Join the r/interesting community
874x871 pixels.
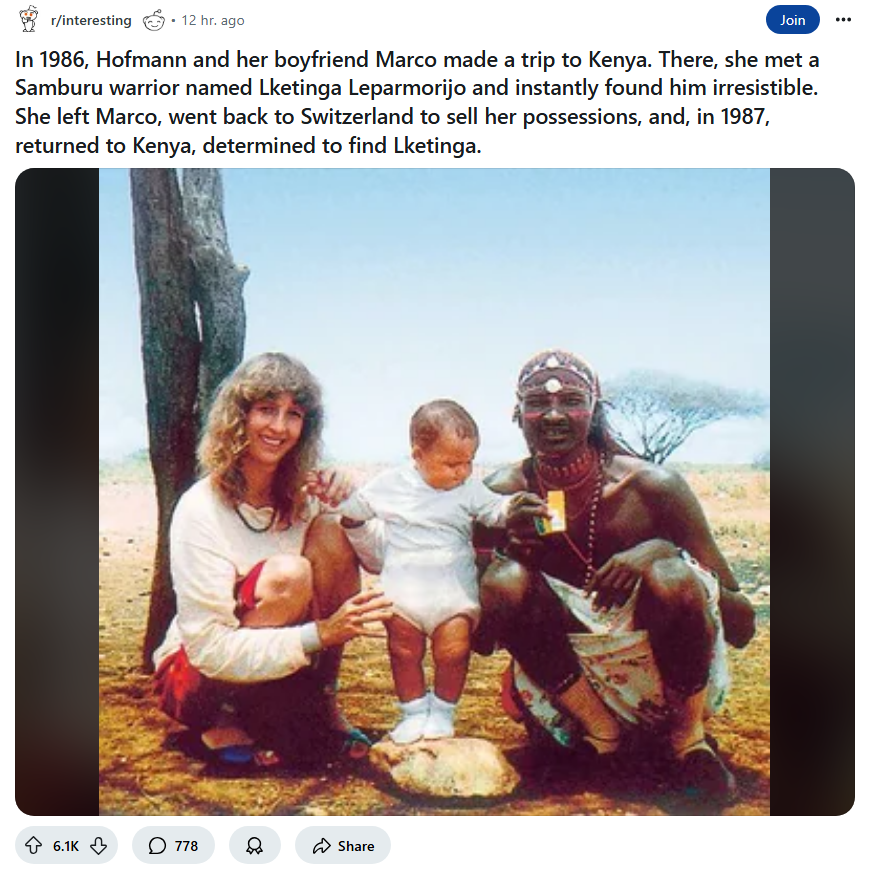point(792,20)
